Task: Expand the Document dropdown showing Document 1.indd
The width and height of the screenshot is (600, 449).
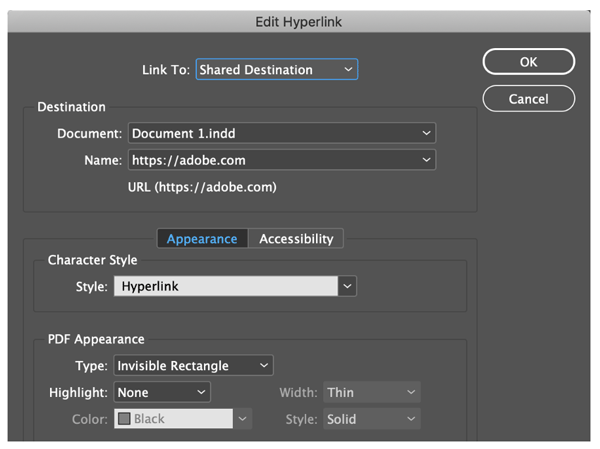Action: coord(281,133)
